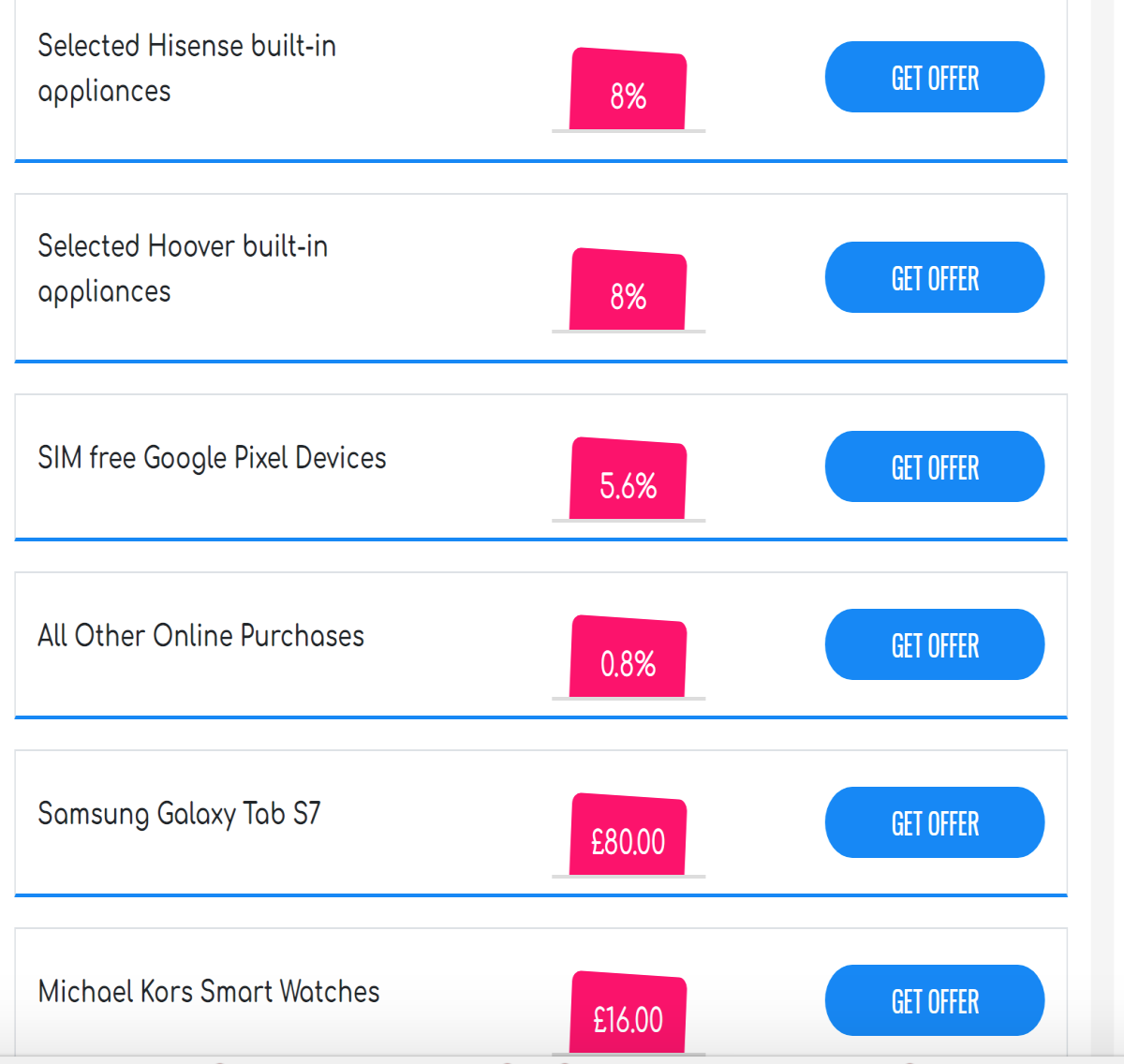
Task: Open Selected Hoover built-in appliances title
Action: [x=183, y=269]
